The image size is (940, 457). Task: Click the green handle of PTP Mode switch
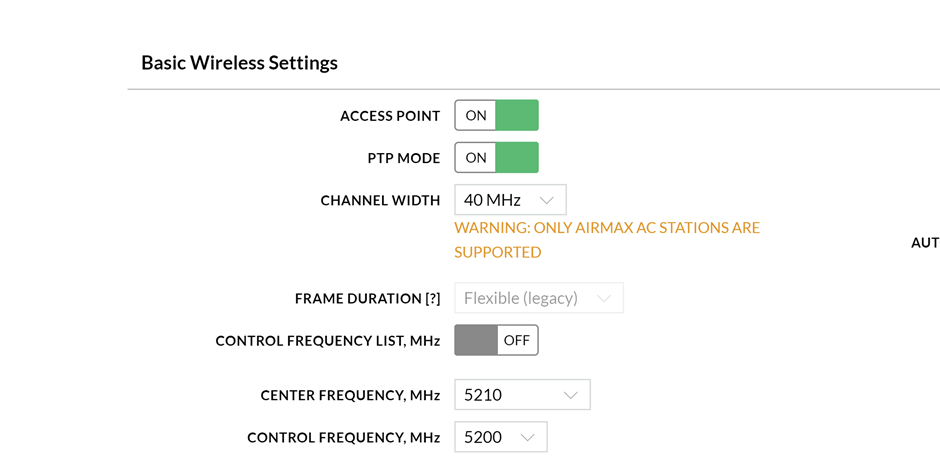(x=517, y=158)
